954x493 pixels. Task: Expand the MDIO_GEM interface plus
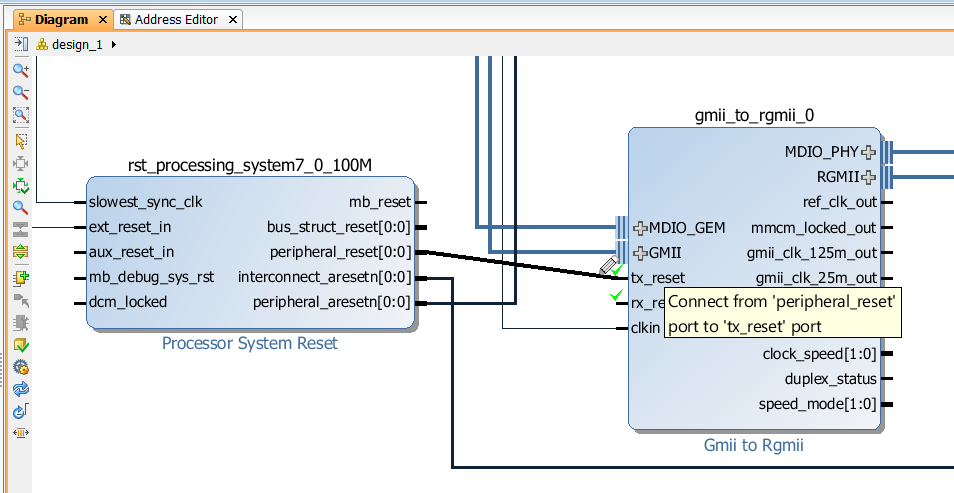(x=640, y=228)
